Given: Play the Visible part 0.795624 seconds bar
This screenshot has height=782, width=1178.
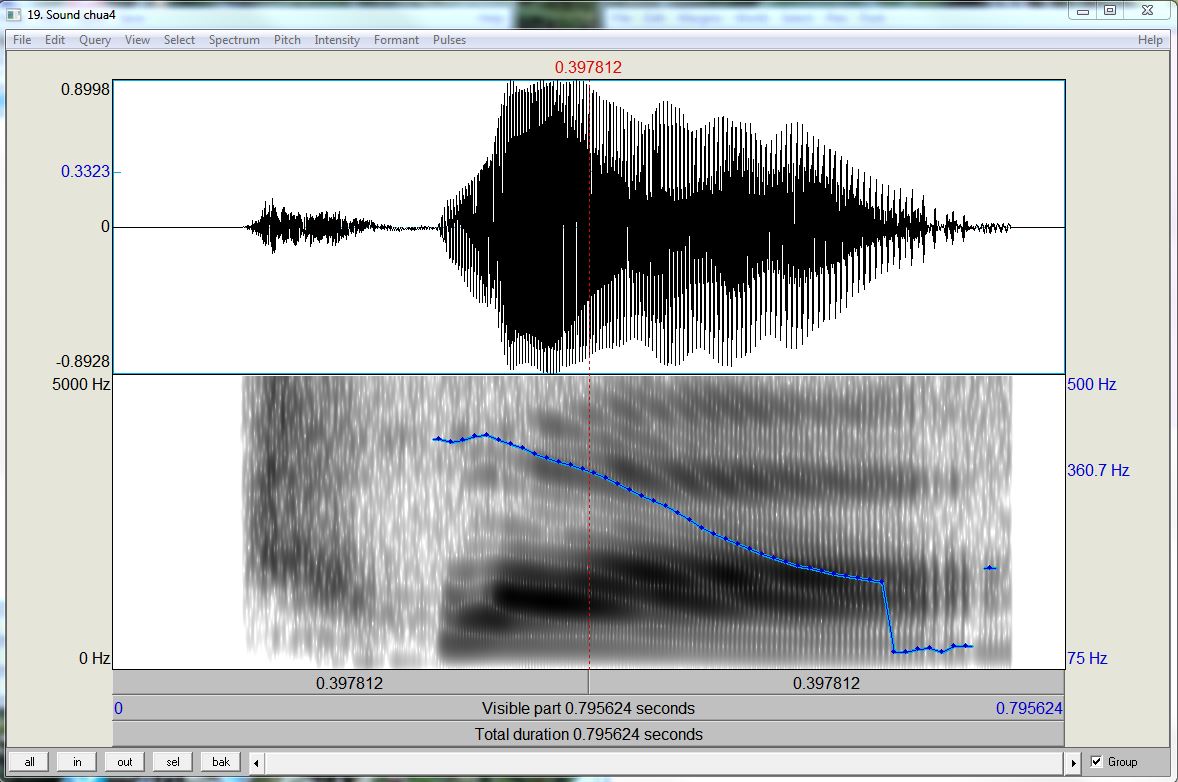Looking at the screenshot, I should point(588,708).
